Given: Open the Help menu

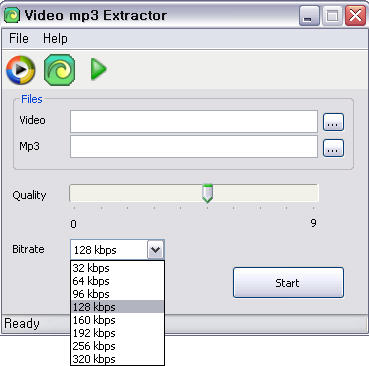Looking at the screenshot, I should (55, 39).
